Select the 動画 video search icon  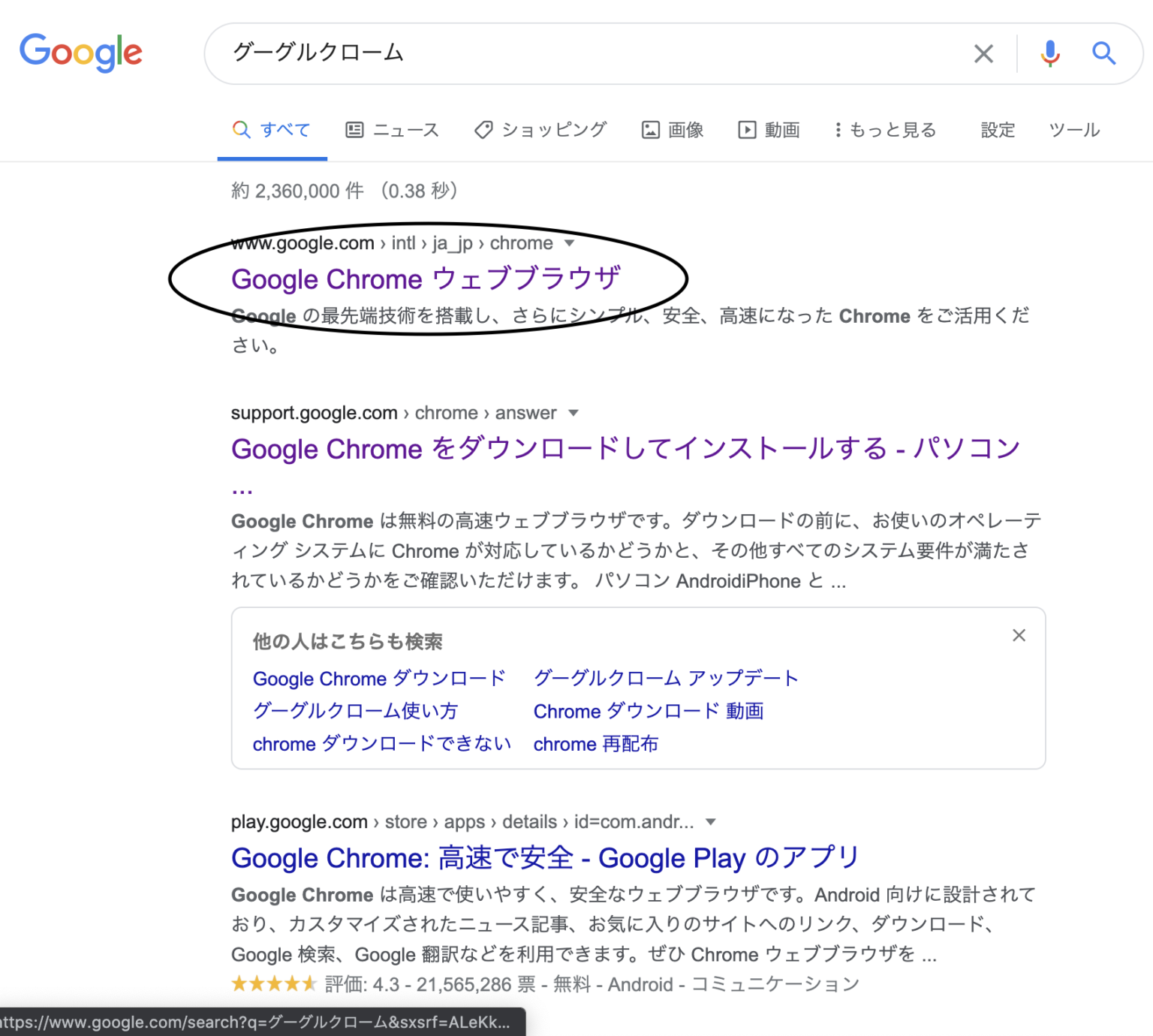point(747,129)
